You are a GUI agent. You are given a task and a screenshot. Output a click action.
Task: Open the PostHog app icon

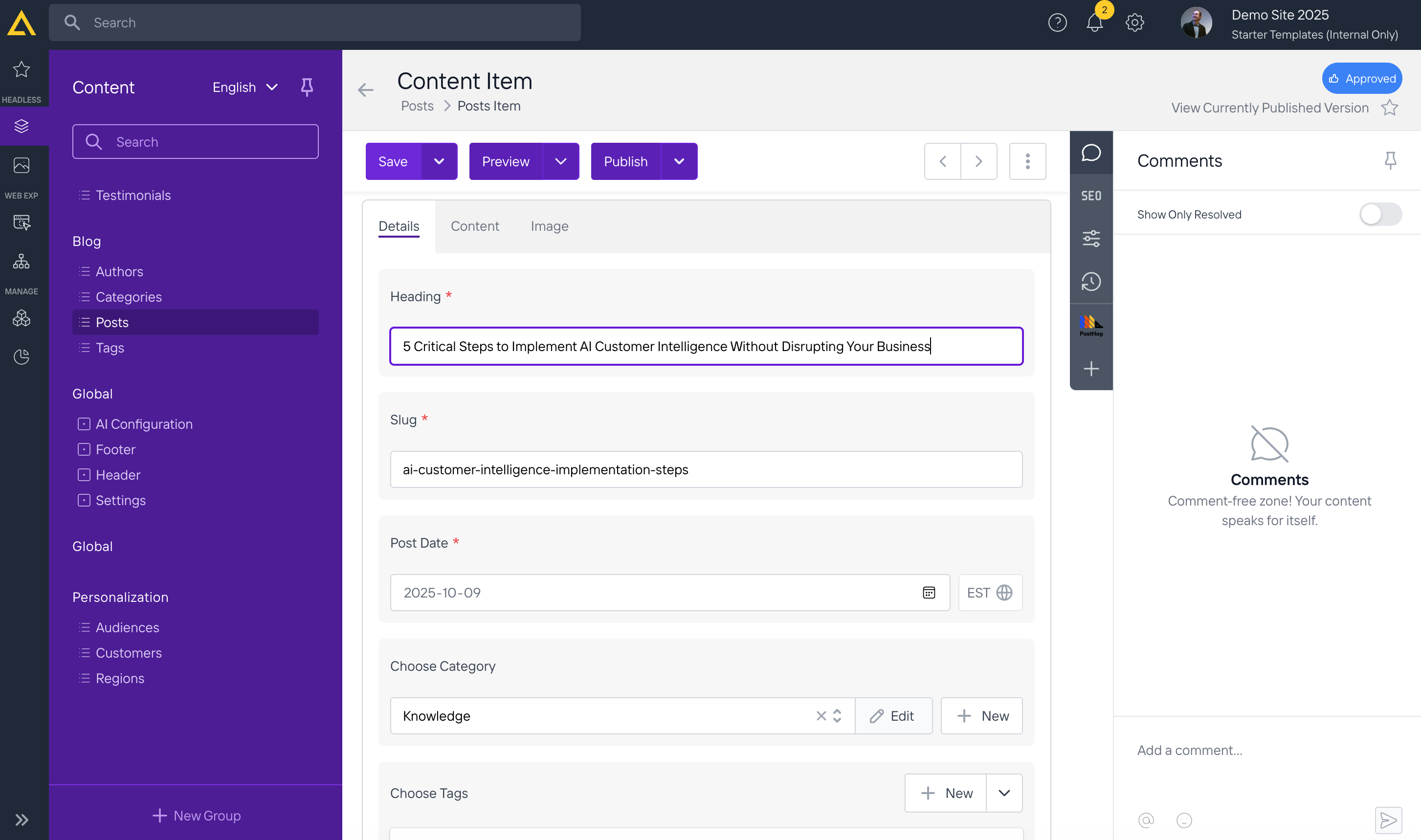coord(1090,326)
